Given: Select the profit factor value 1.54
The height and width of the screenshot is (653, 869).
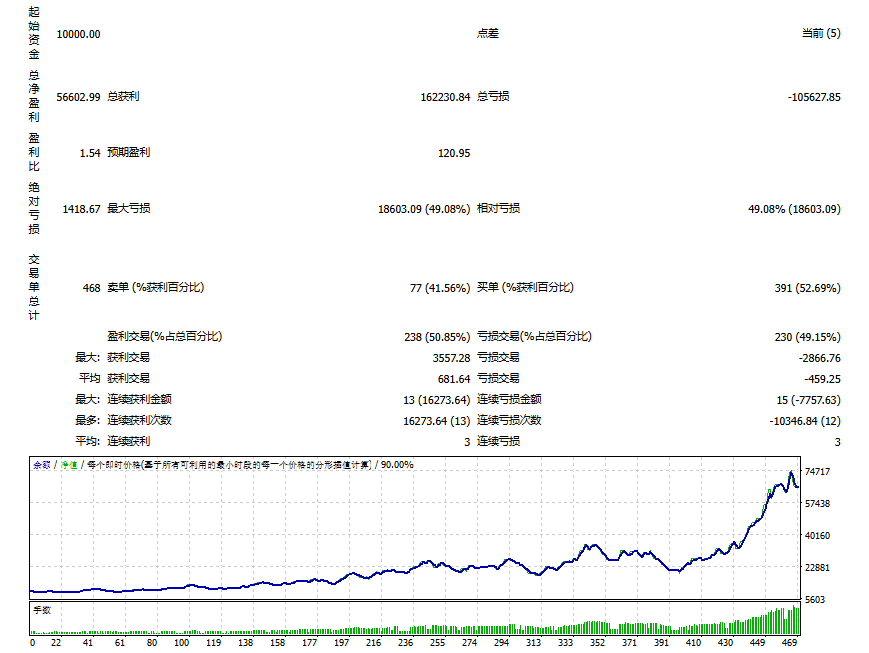Looking at the screenshot, I should [x=90, y=154].
